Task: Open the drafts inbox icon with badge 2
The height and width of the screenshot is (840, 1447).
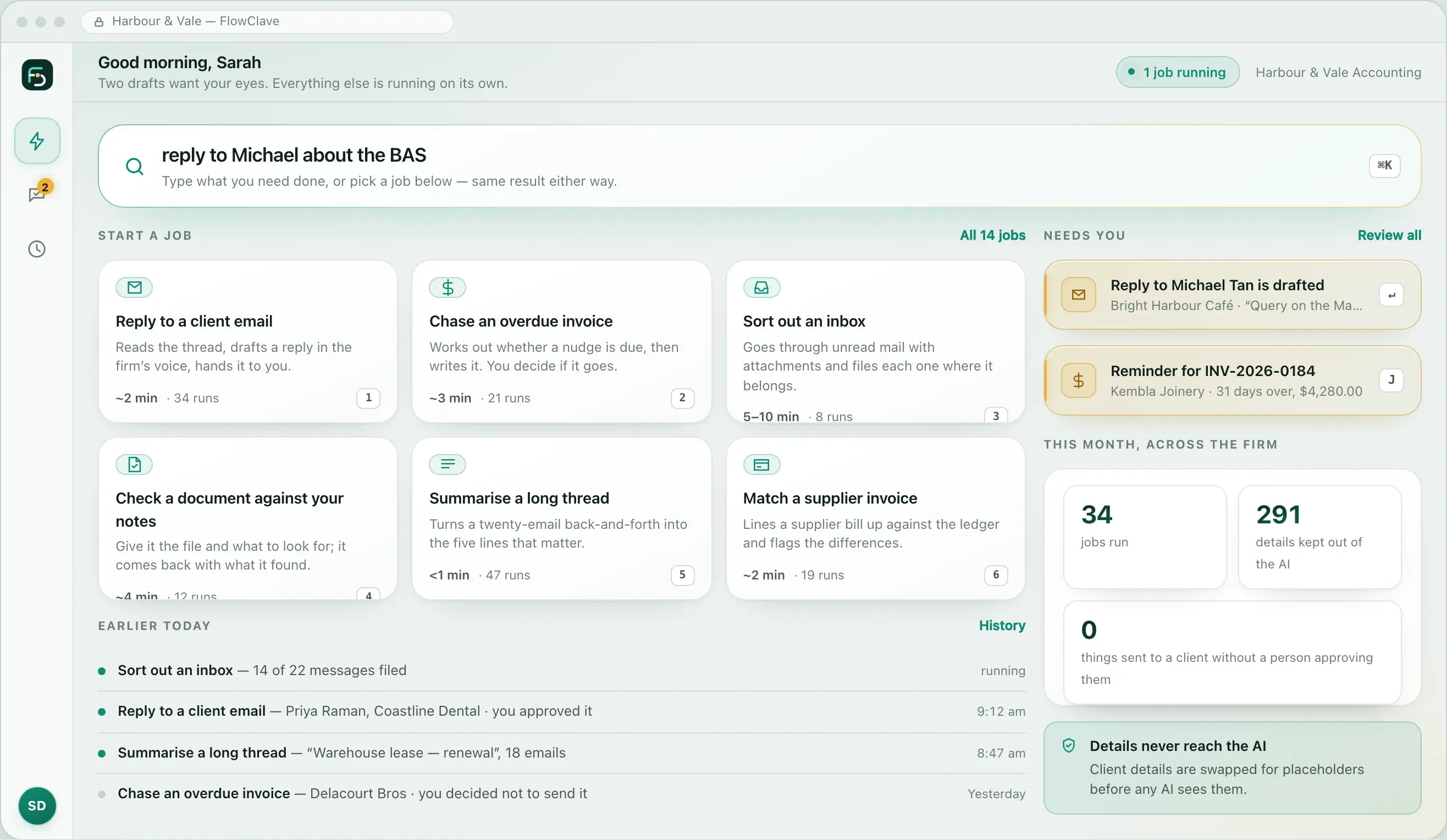Action: [x=37, y=194]
